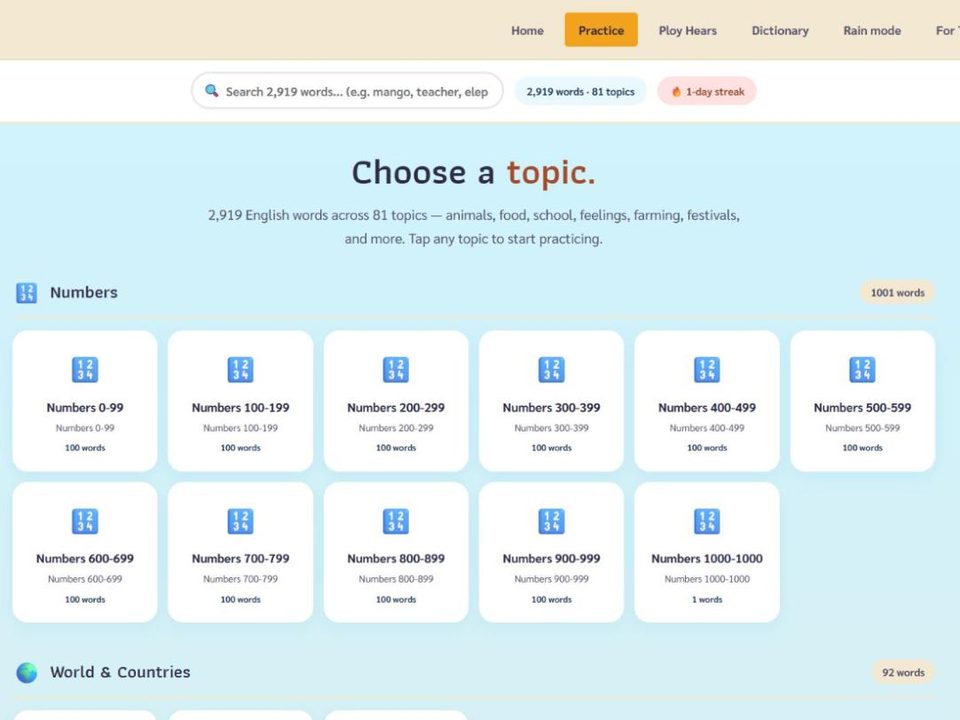Screen dimensions: 960x720
Task: Switch to Rain mode
Action: click(872, 31)
